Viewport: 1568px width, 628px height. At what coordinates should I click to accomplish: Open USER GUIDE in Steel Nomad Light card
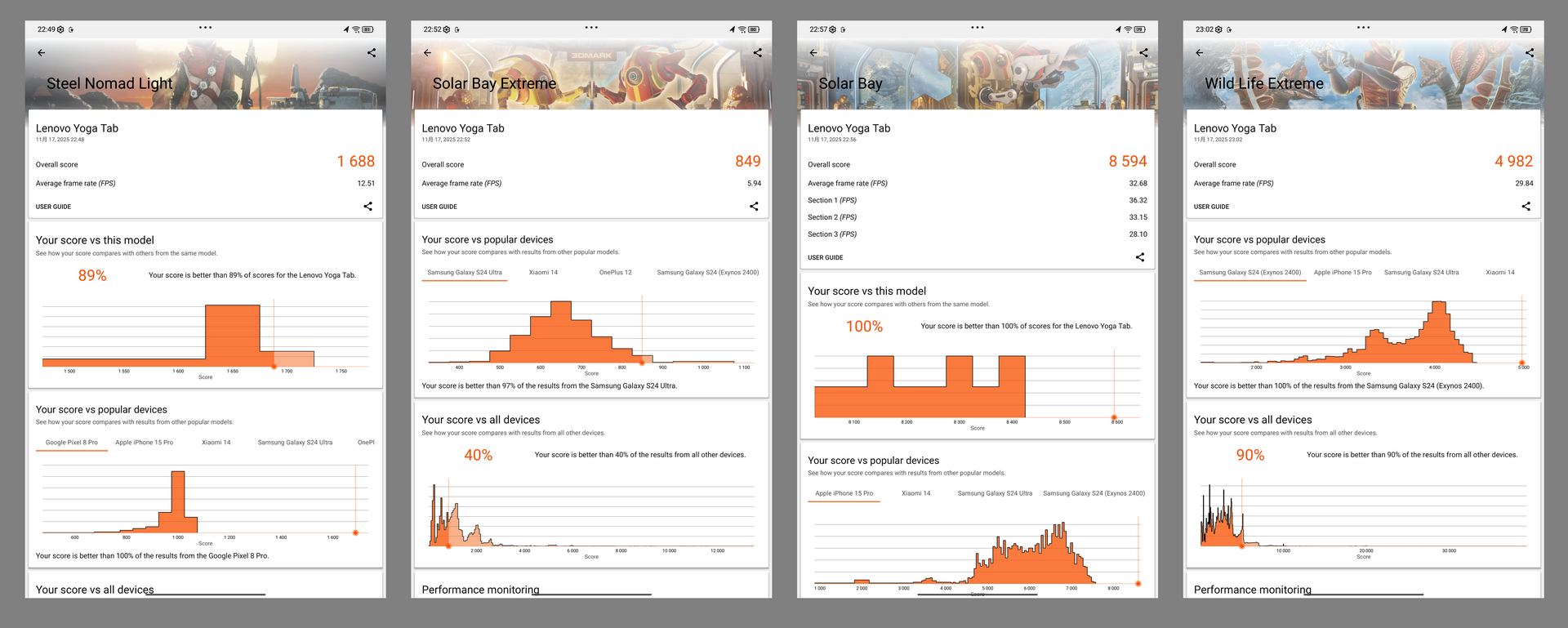point(53,207)
